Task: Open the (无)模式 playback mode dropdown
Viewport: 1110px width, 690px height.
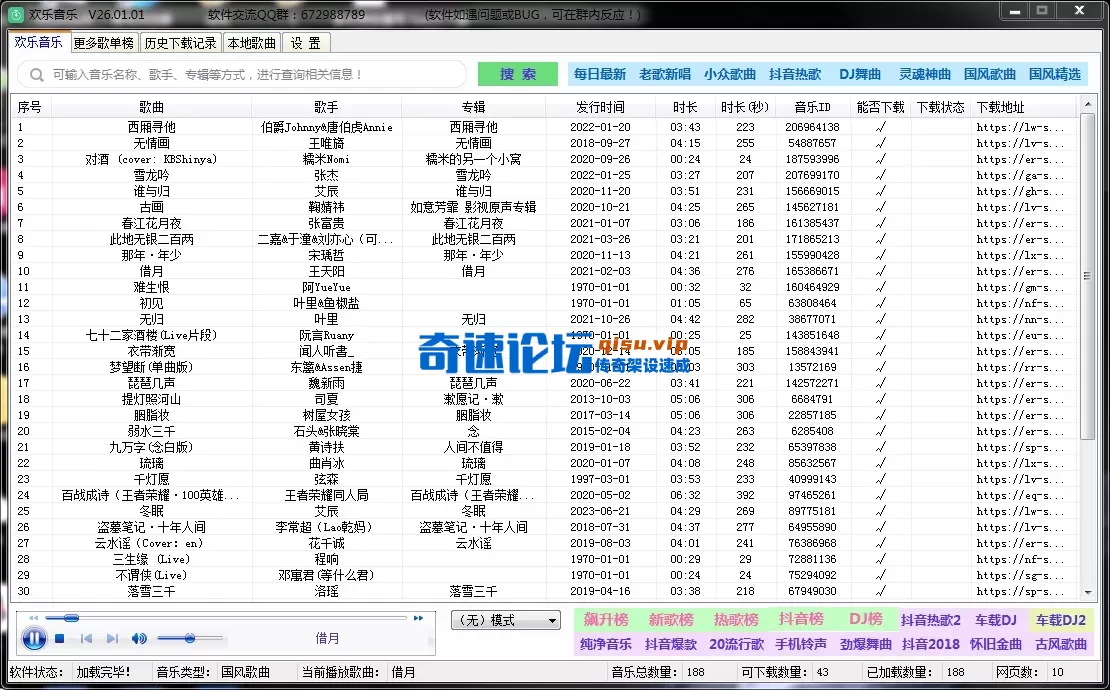Action: point(505,620)
